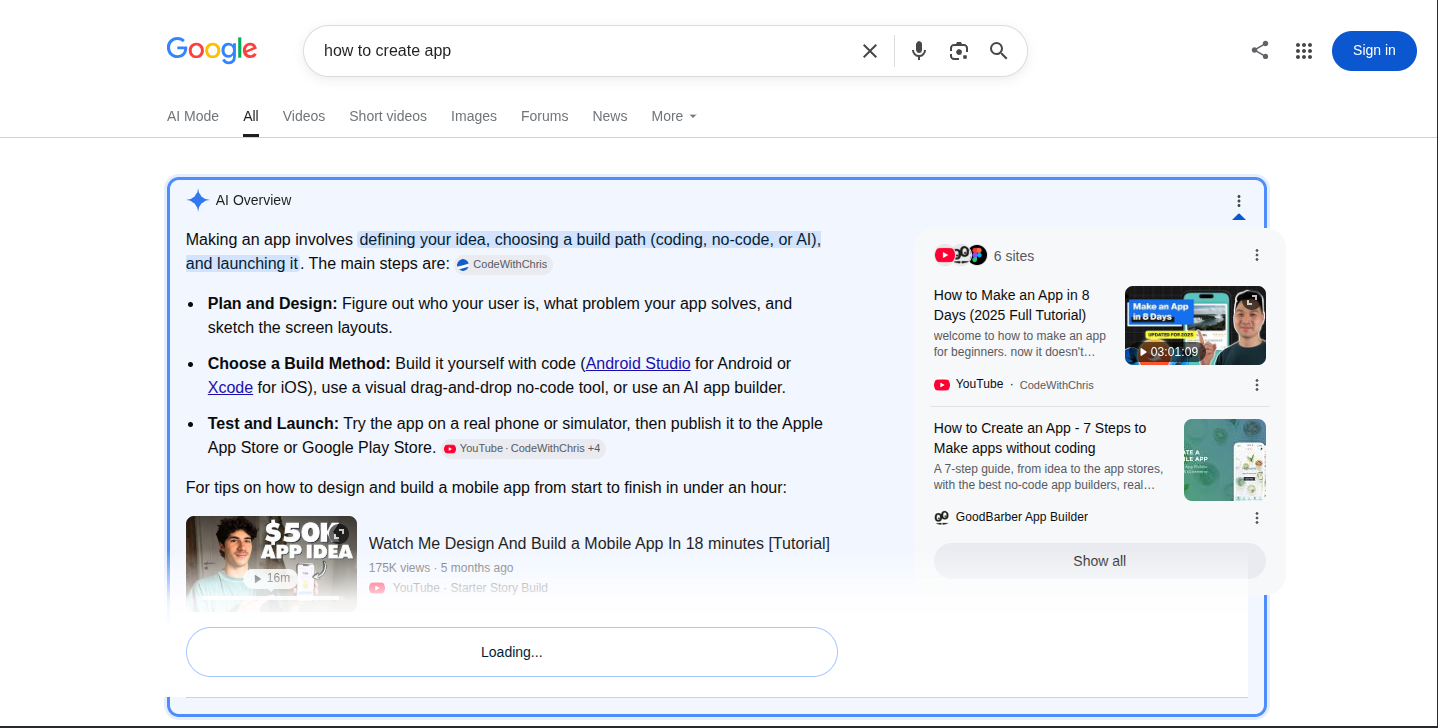Click the '175K views · 5 months ago' text
The height and width of the screenshot is (728, 1438).
[441, 568]
